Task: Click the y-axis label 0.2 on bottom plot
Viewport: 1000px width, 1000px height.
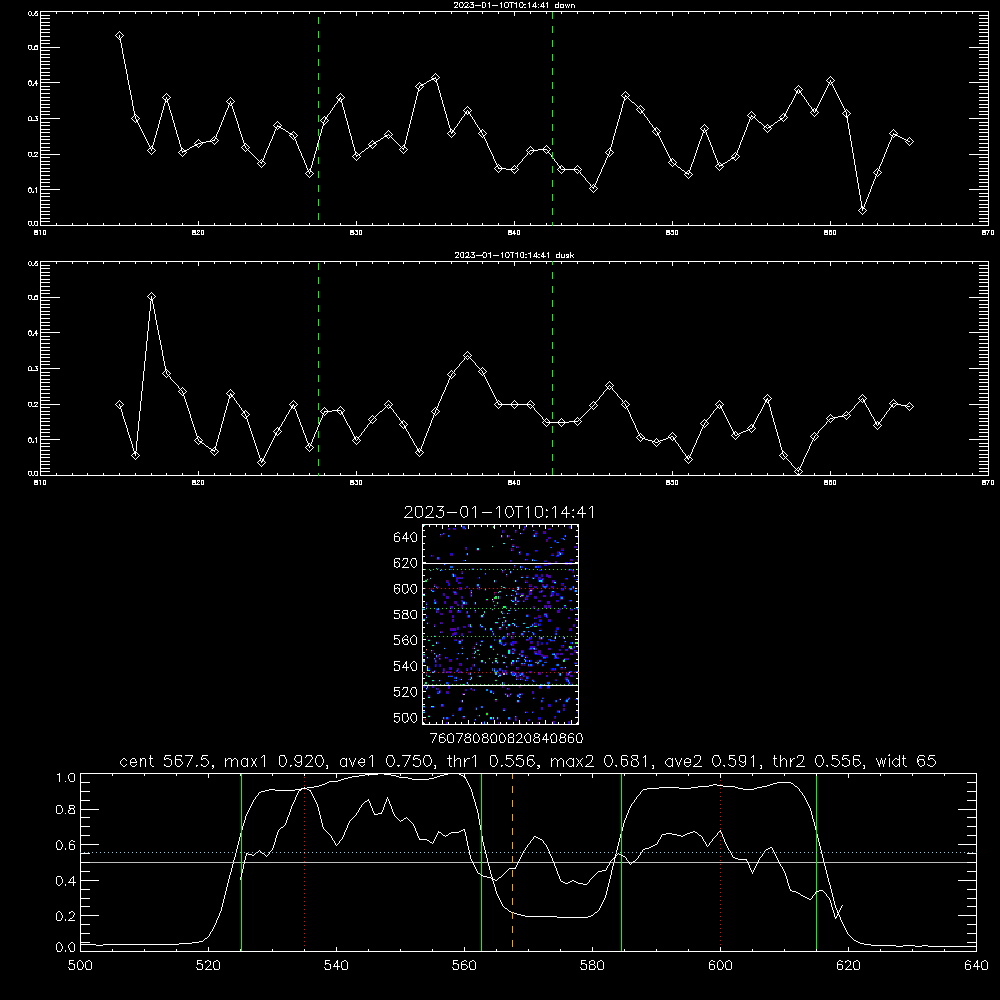Action: point(66,916)
